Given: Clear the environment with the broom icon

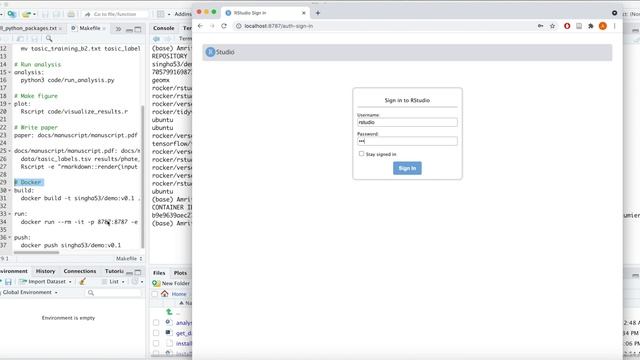Looking at the screenshot, I should click(82, 282).
